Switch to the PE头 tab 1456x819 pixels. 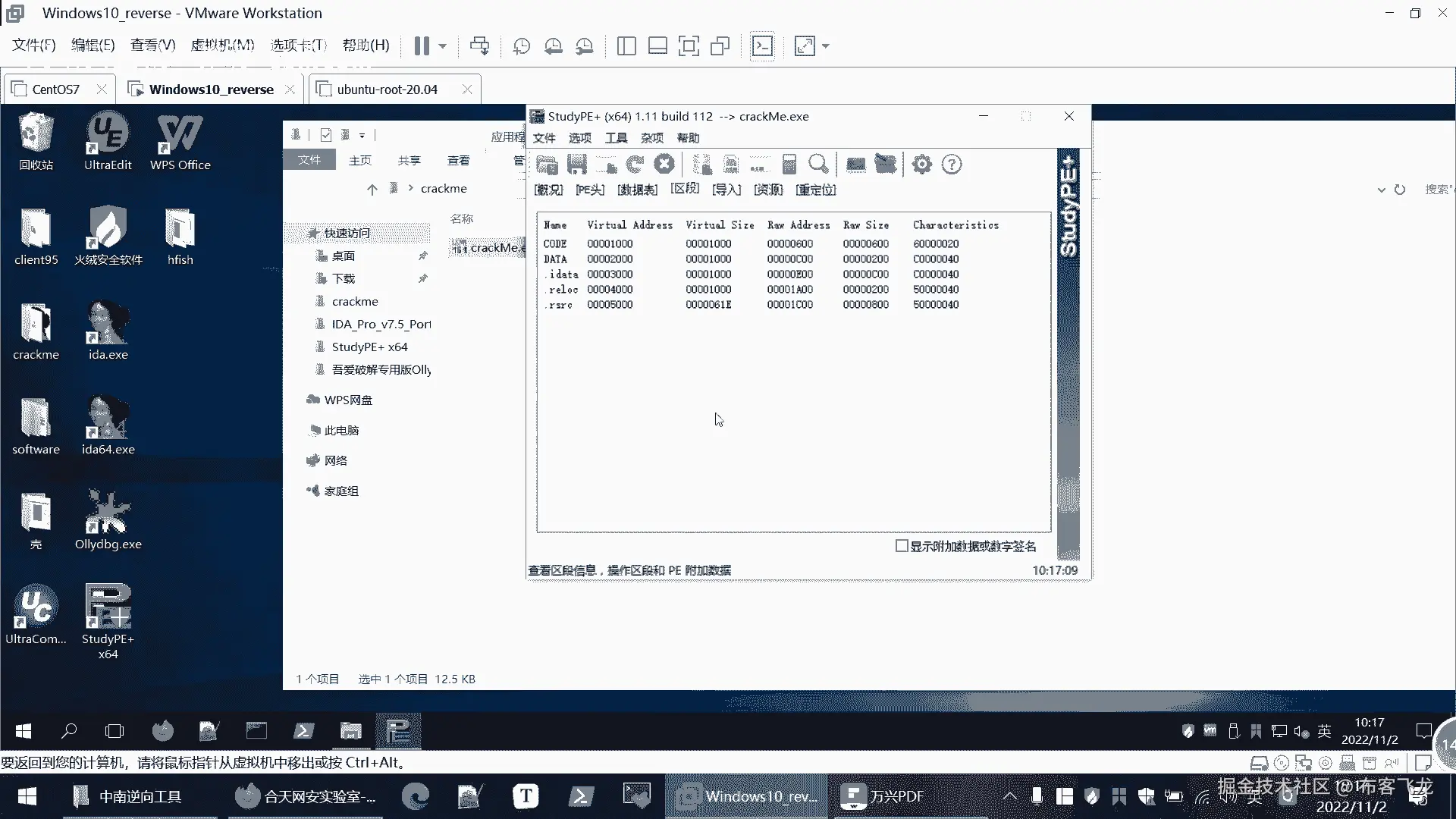pyautogui.click(x=590, y=190)
